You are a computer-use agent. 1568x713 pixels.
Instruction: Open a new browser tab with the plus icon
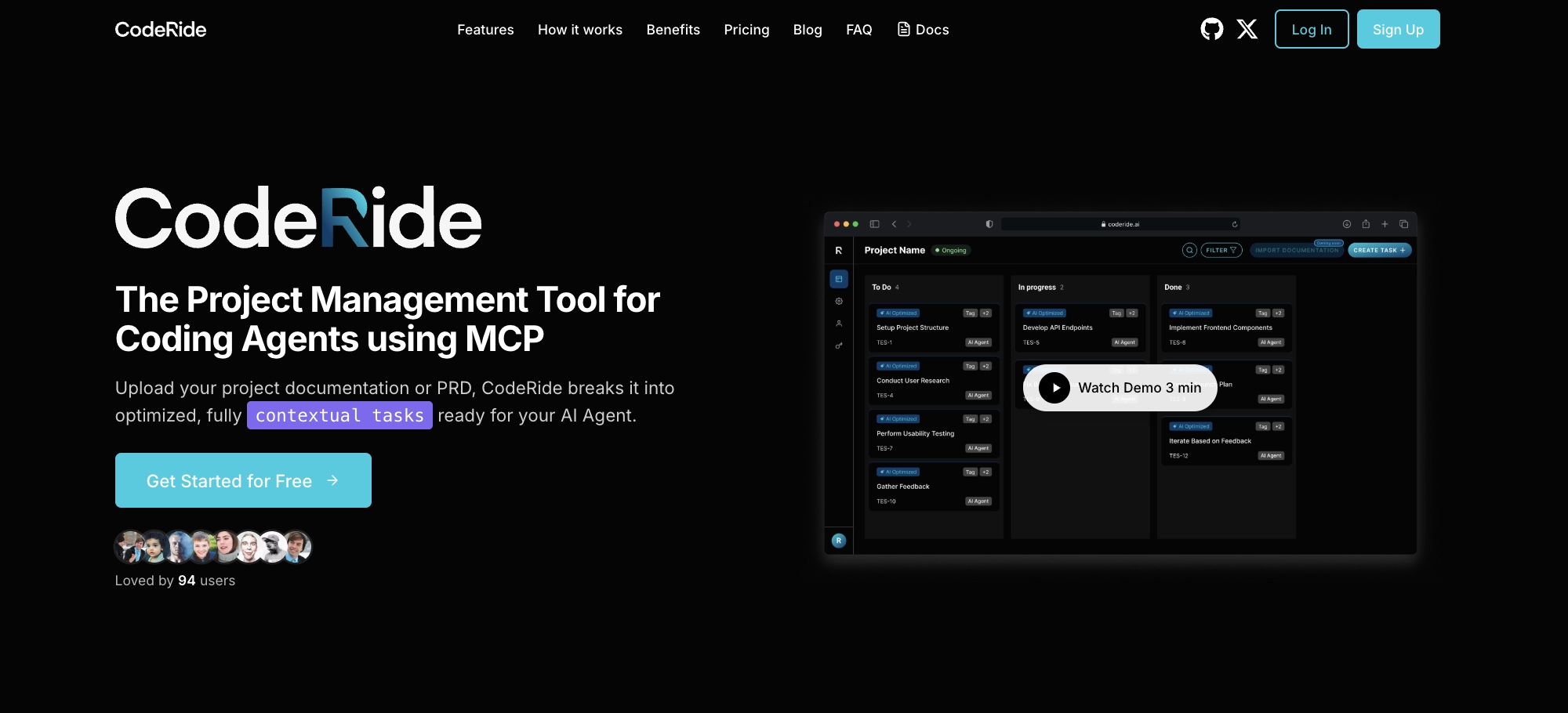pos(1384,224)
